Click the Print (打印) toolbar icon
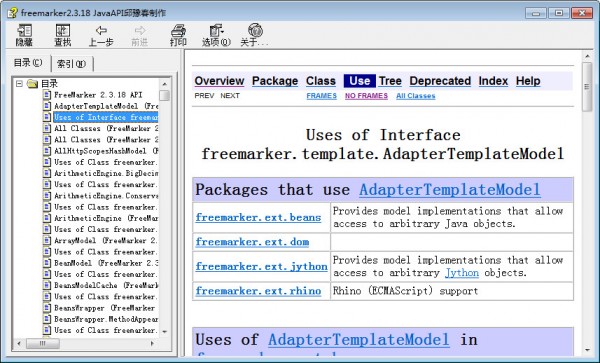Viewport: 600px width, 363px height. [178, 31]
